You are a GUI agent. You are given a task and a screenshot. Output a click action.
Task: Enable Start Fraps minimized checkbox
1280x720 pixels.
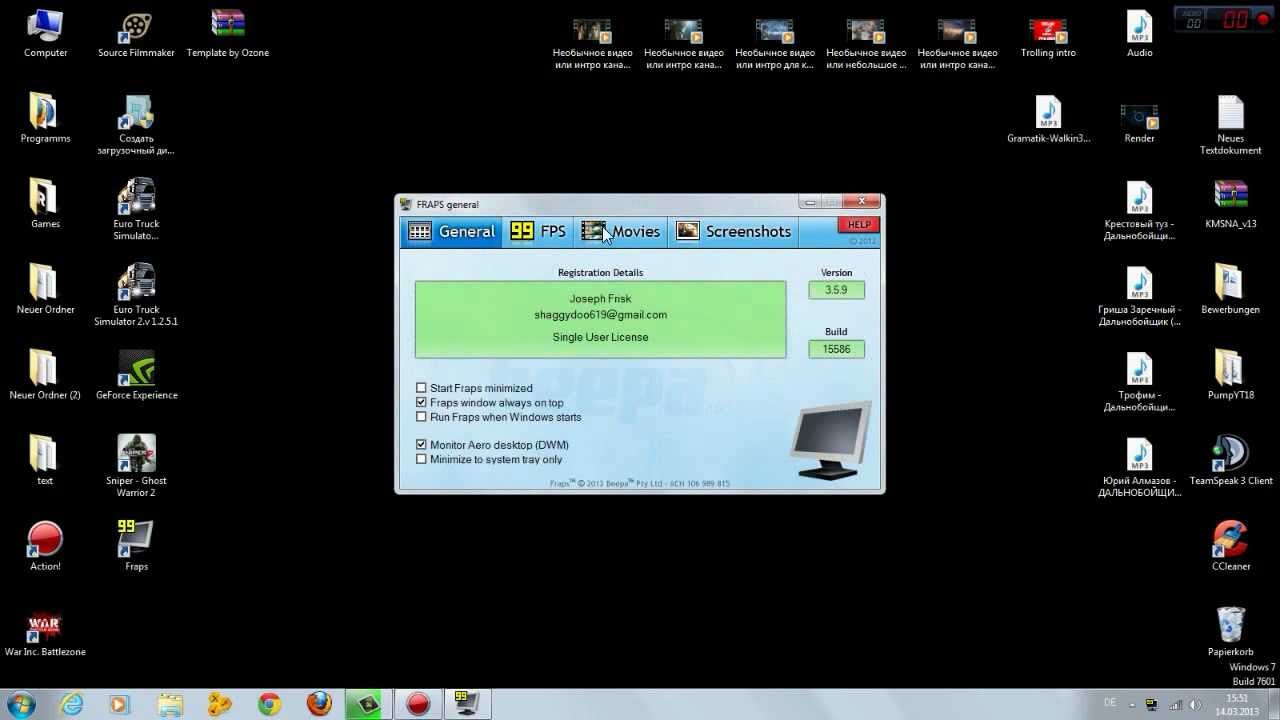(421, 388)
